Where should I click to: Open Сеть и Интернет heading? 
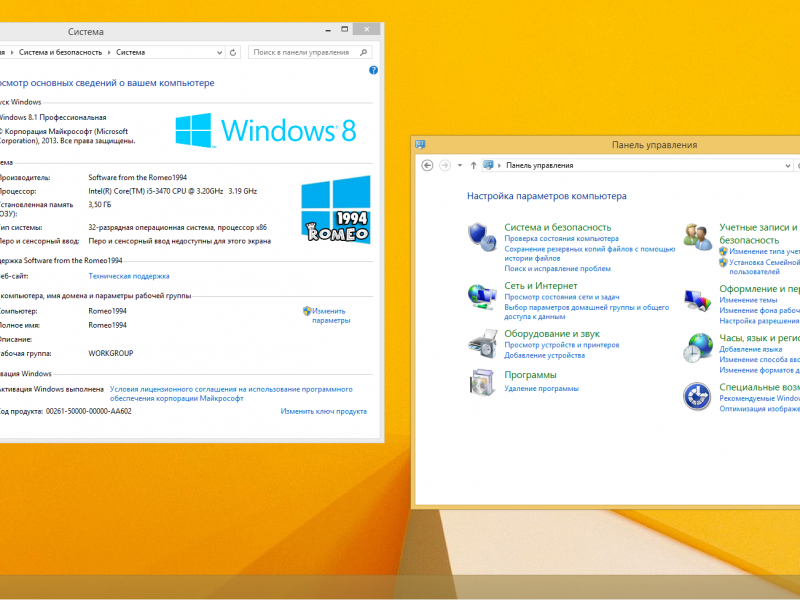click(x=541, y=286)
